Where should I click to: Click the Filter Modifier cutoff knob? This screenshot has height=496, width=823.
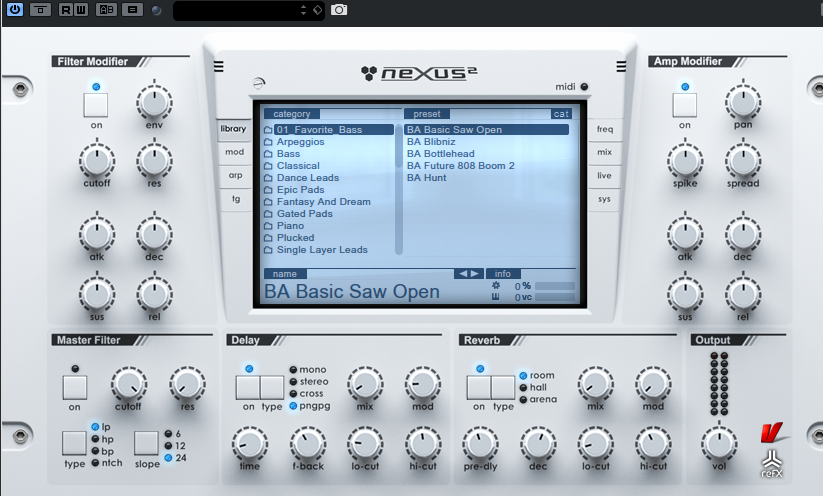(x=97, y=160)
